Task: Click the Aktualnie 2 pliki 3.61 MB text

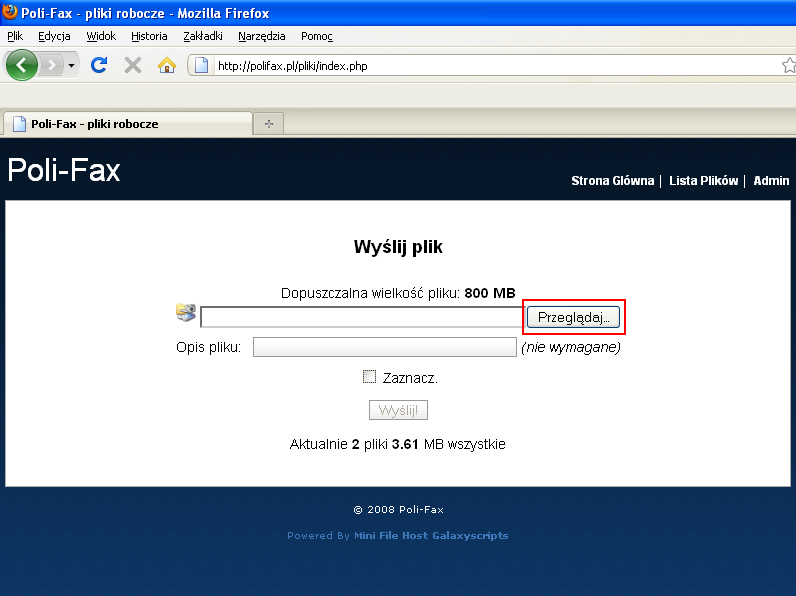Action: tap(397, 444)
